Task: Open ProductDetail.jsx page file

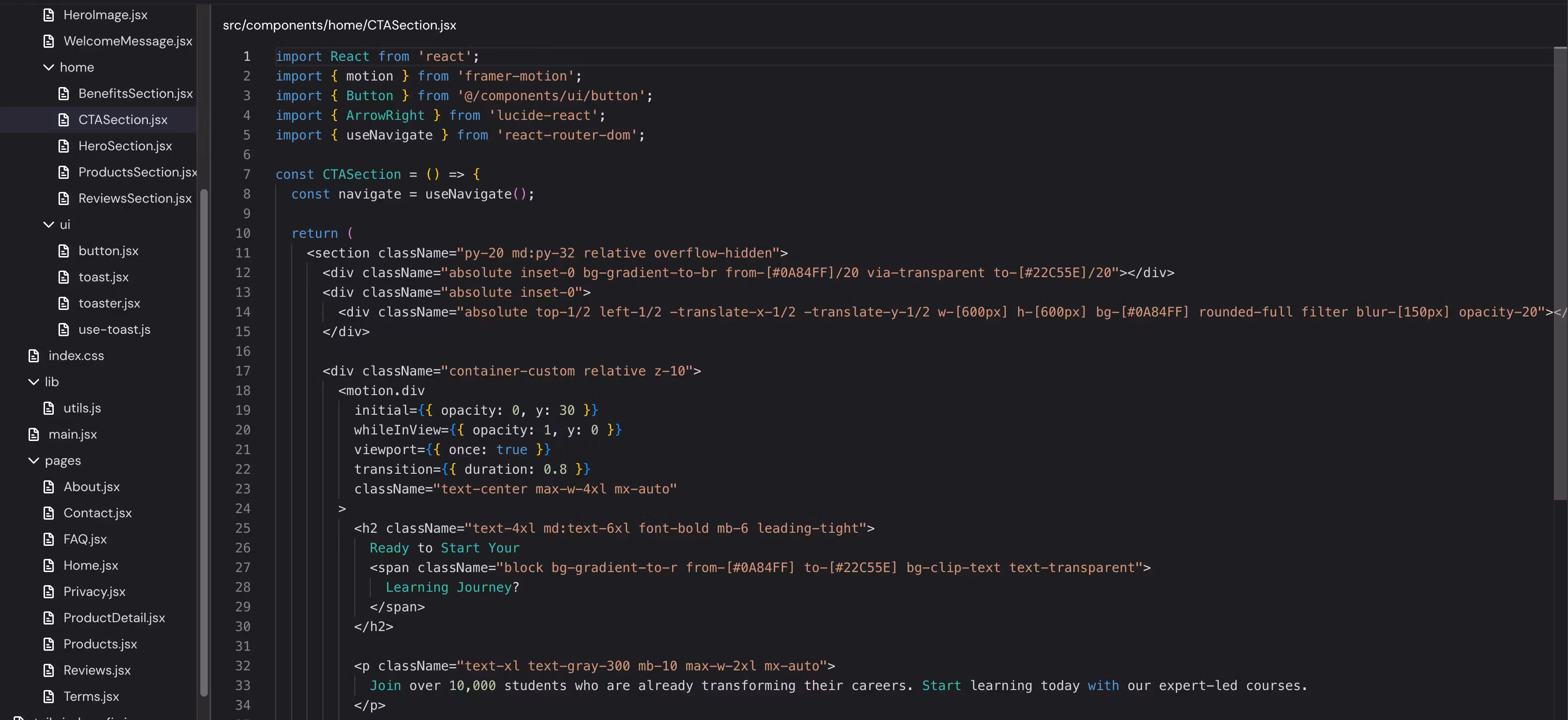Action: click(114, 618)
